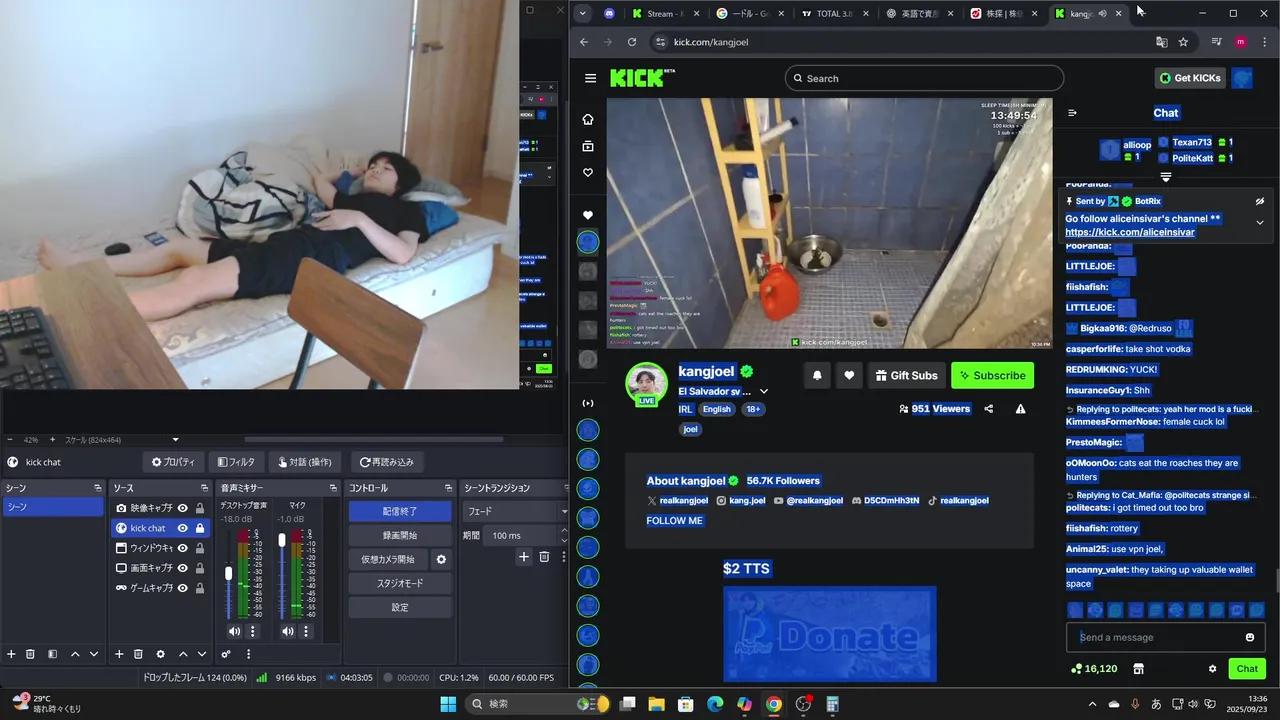Toggle visibility of 画面キャプチャ source
Screen dimensions: 1280x720
click(x=183, y=568)
